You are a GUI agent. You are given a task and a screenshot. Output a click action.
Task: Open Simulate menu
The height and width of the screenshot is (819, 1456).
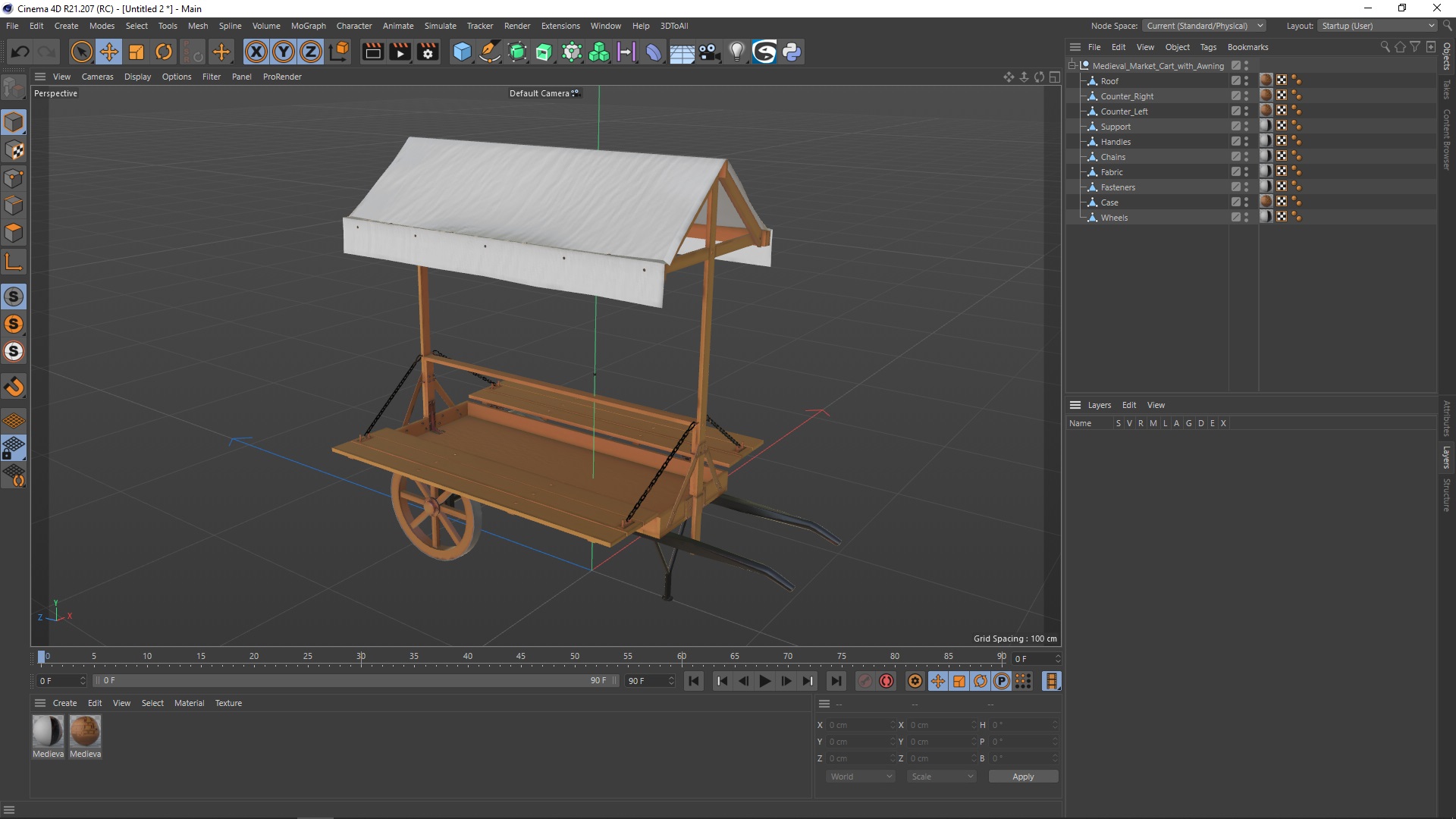click(440, 26)
